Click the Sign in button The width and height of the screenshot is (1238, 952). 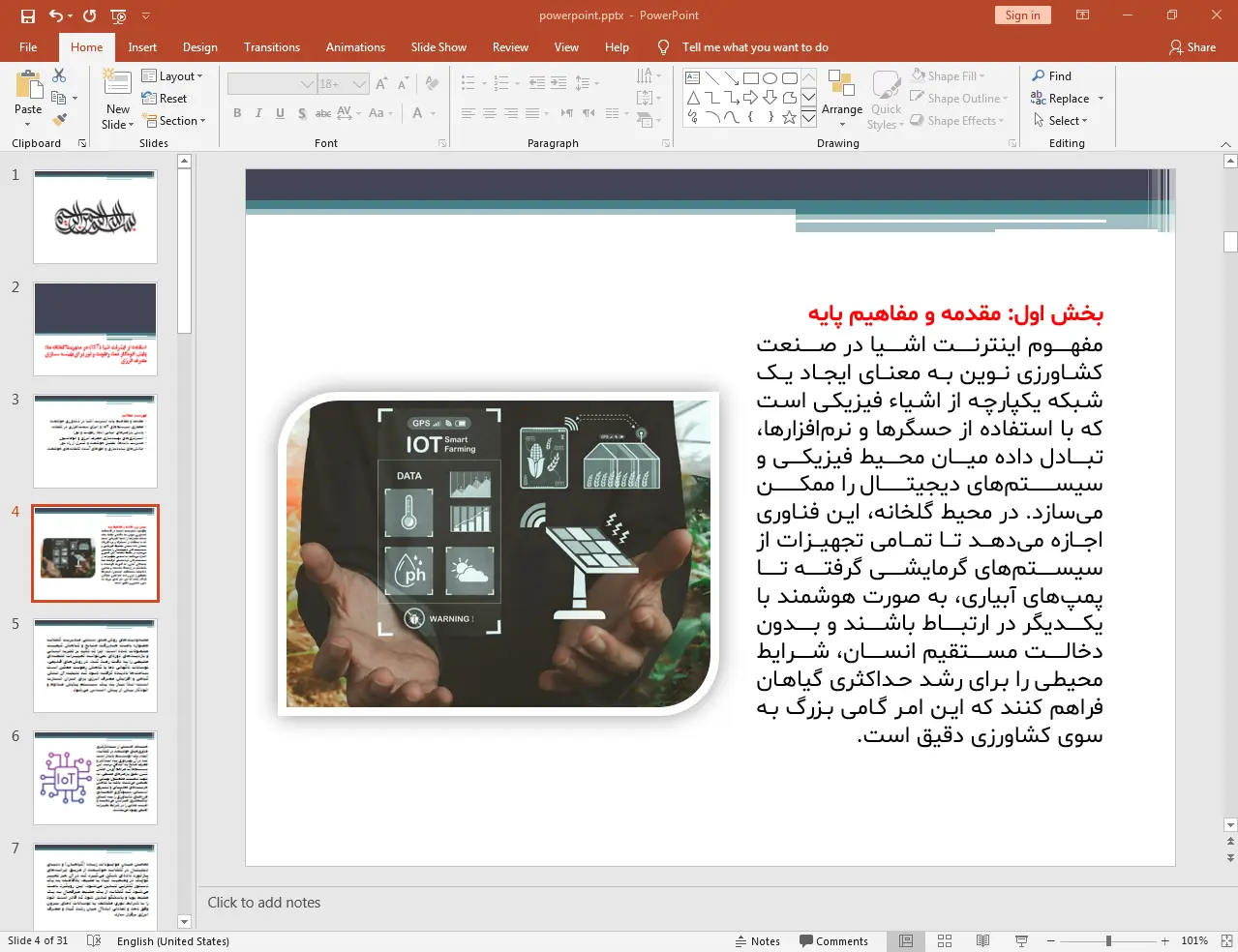[1022, 15]
